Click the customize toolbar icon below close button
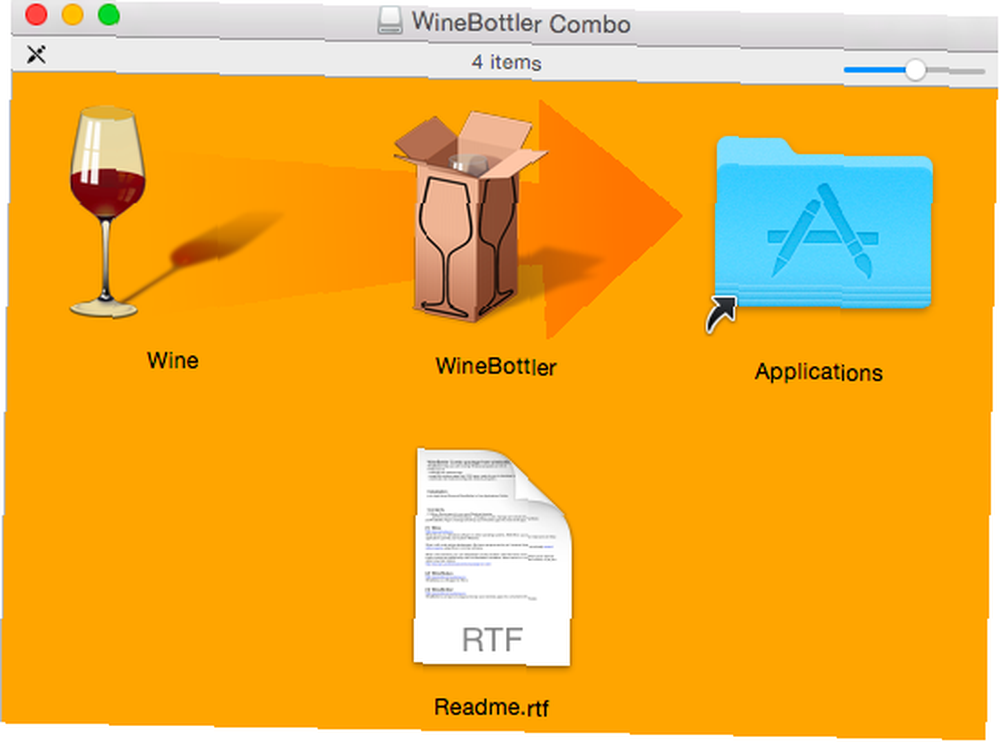Image resolution: width=1000 pixels, height=742 pixels. pos(36,54)
